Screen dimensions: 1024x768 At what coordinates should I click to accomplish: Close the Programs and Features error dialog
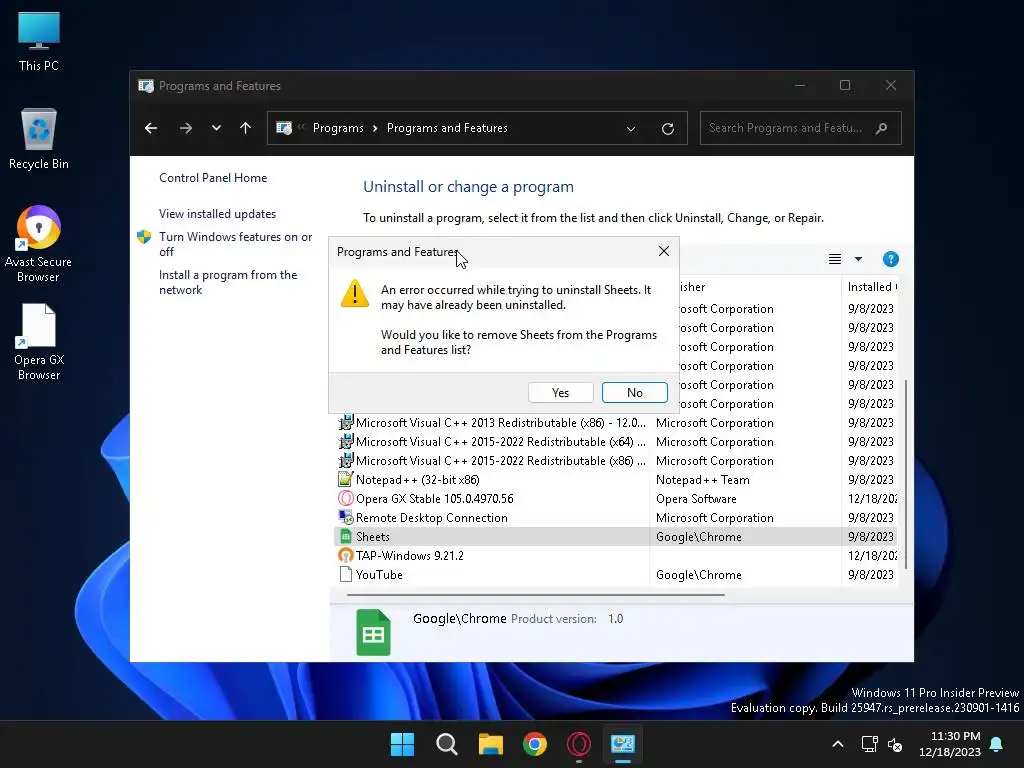tap(664, 251)
